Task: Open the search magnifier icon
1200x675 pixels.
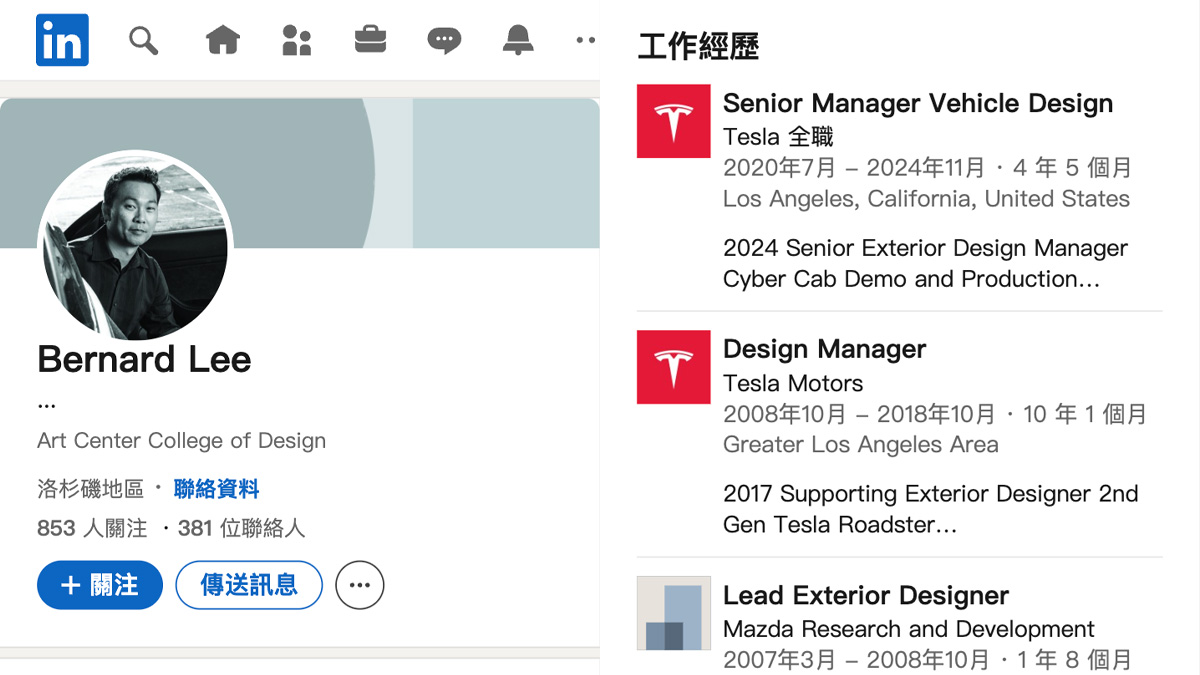Action: coord(144,40)
